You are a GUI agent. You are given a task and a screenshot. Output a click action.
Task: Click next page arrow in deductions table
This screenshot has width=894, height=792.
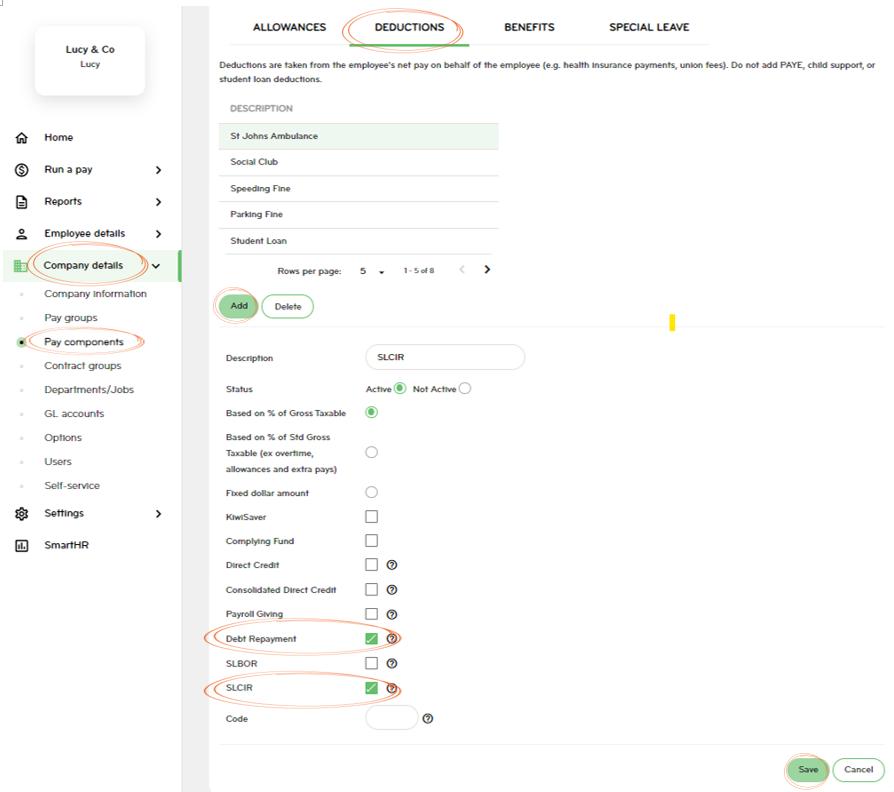pos(487,270)
